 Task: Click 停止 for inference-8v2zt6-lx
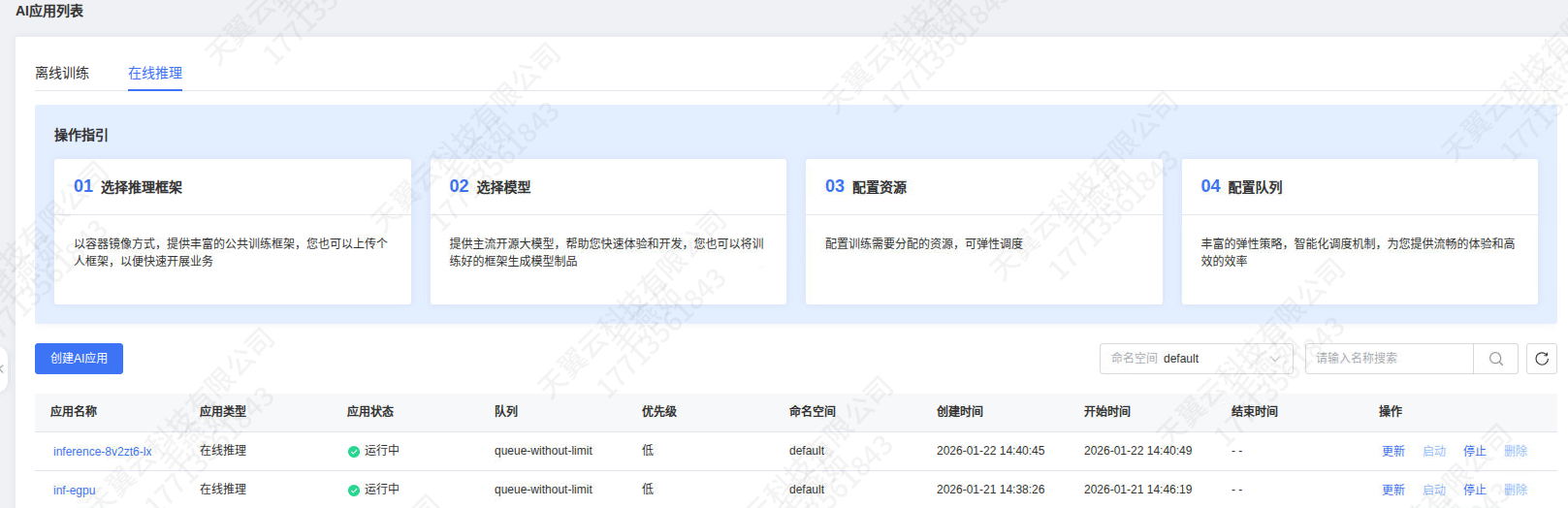[1474, 452]
